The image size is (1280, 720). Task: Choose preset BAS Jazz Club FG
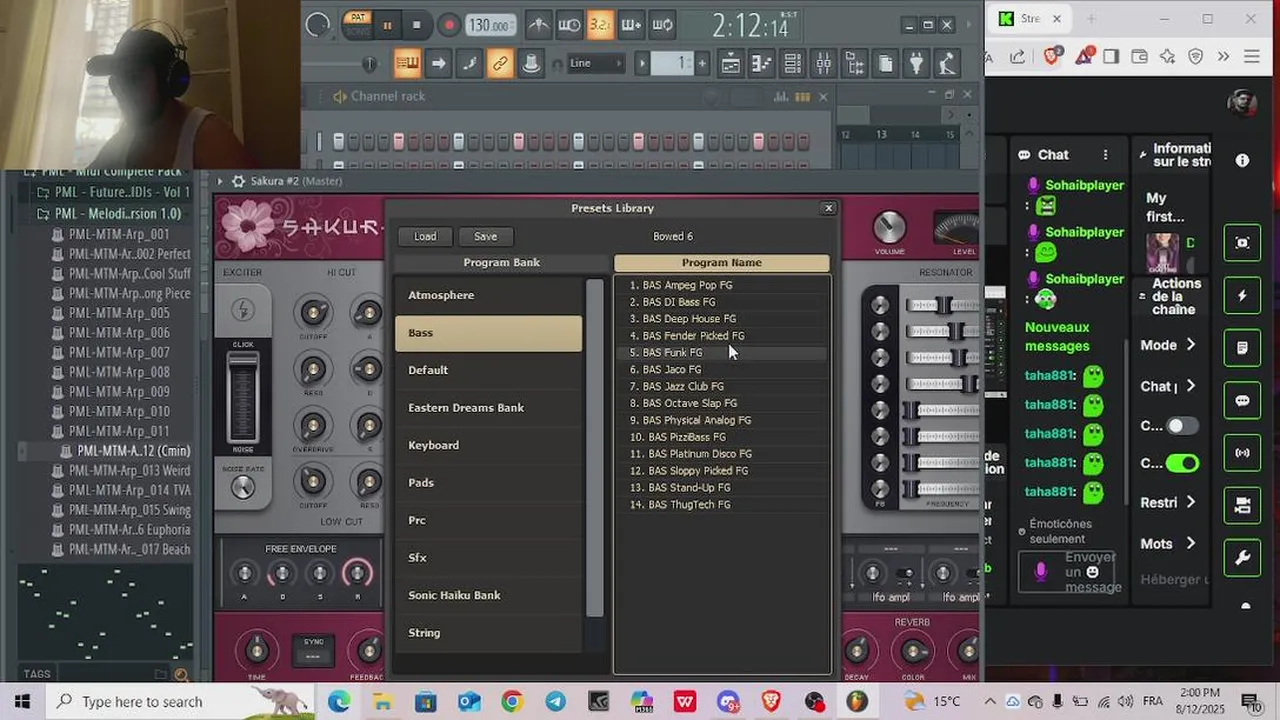(721, 386)
